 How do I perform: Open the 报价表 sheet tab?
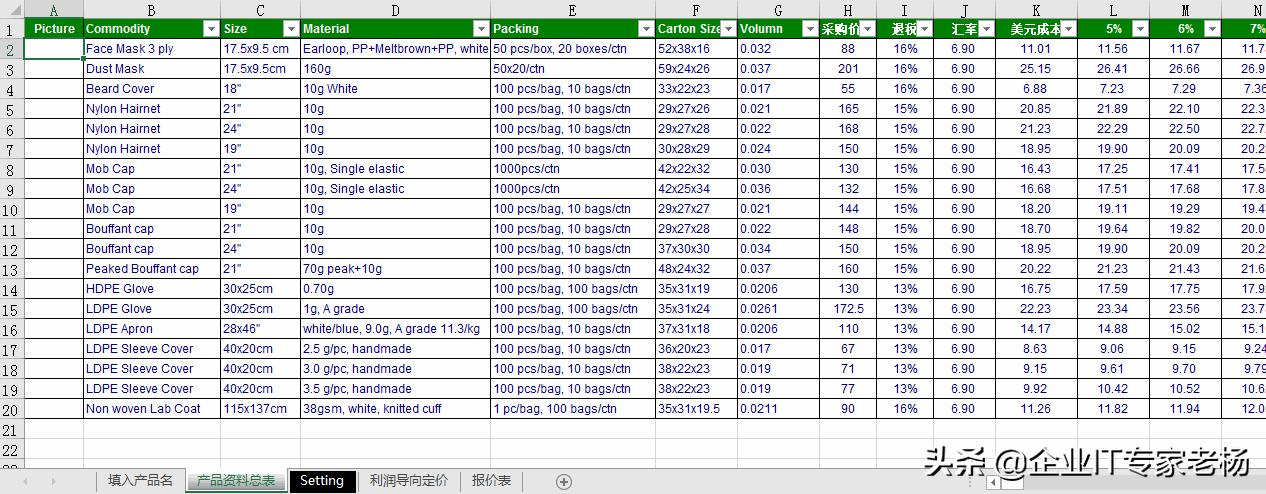pos(491,481)
